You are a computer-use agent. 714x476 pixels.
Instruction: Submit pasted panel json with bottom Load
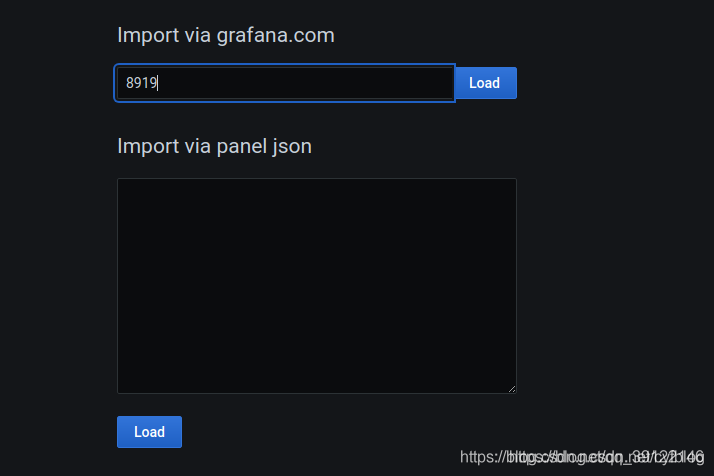[x=149, y=432]
